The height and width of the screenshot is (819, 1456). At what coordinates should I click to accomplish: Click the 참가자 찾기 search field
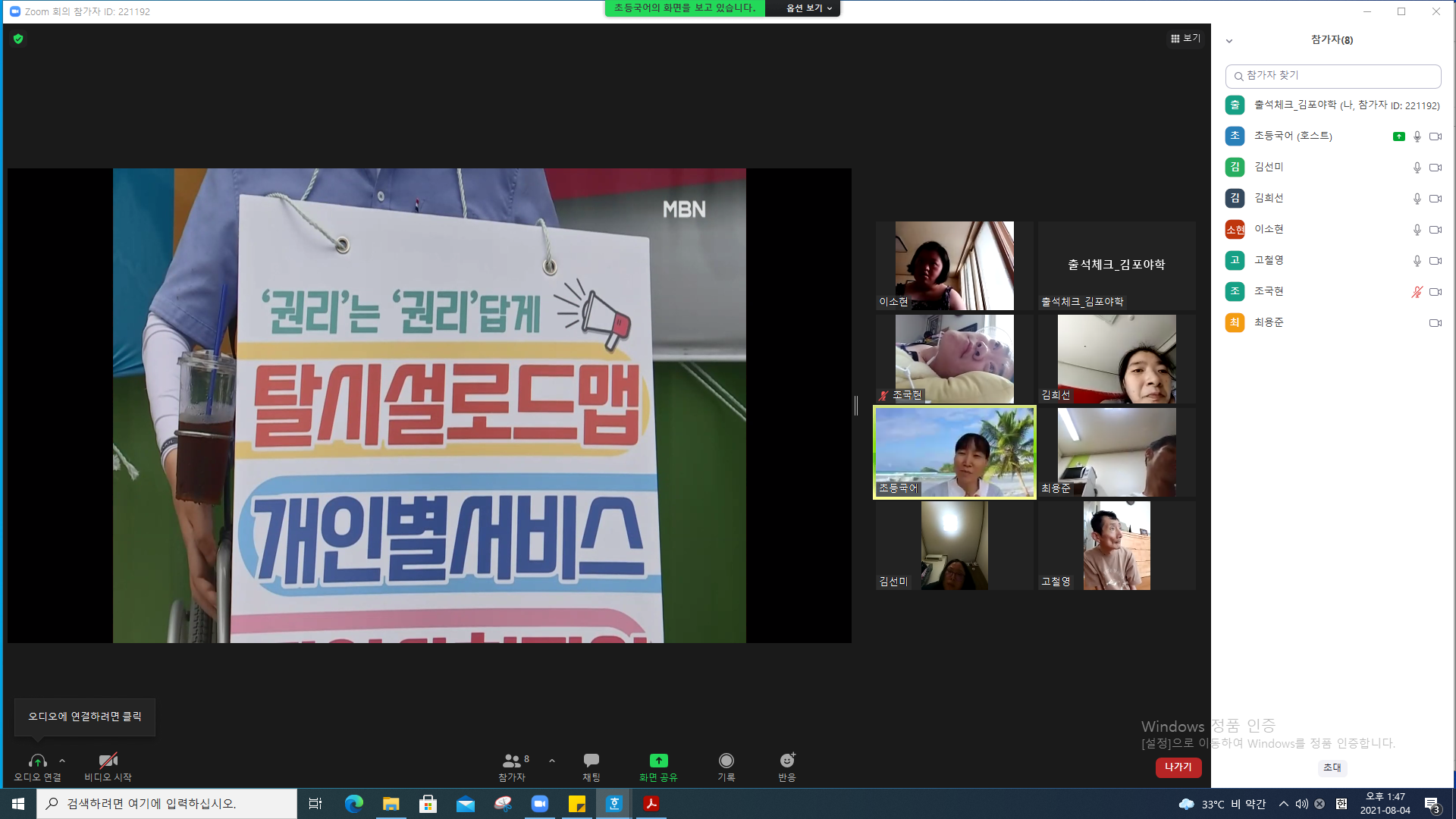coord(1333,76)
